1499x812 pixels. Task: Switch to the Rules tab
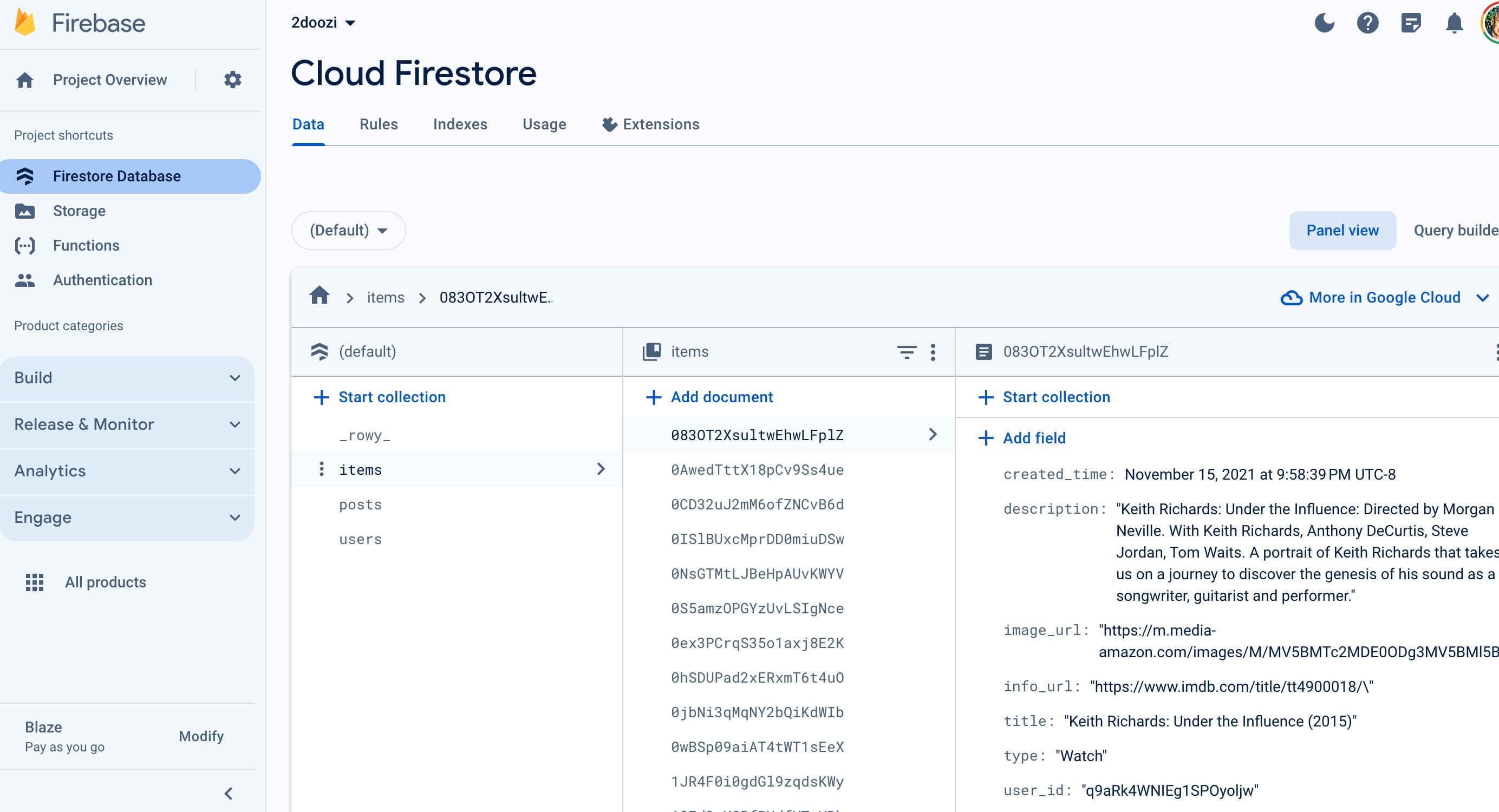pos(378,125)
